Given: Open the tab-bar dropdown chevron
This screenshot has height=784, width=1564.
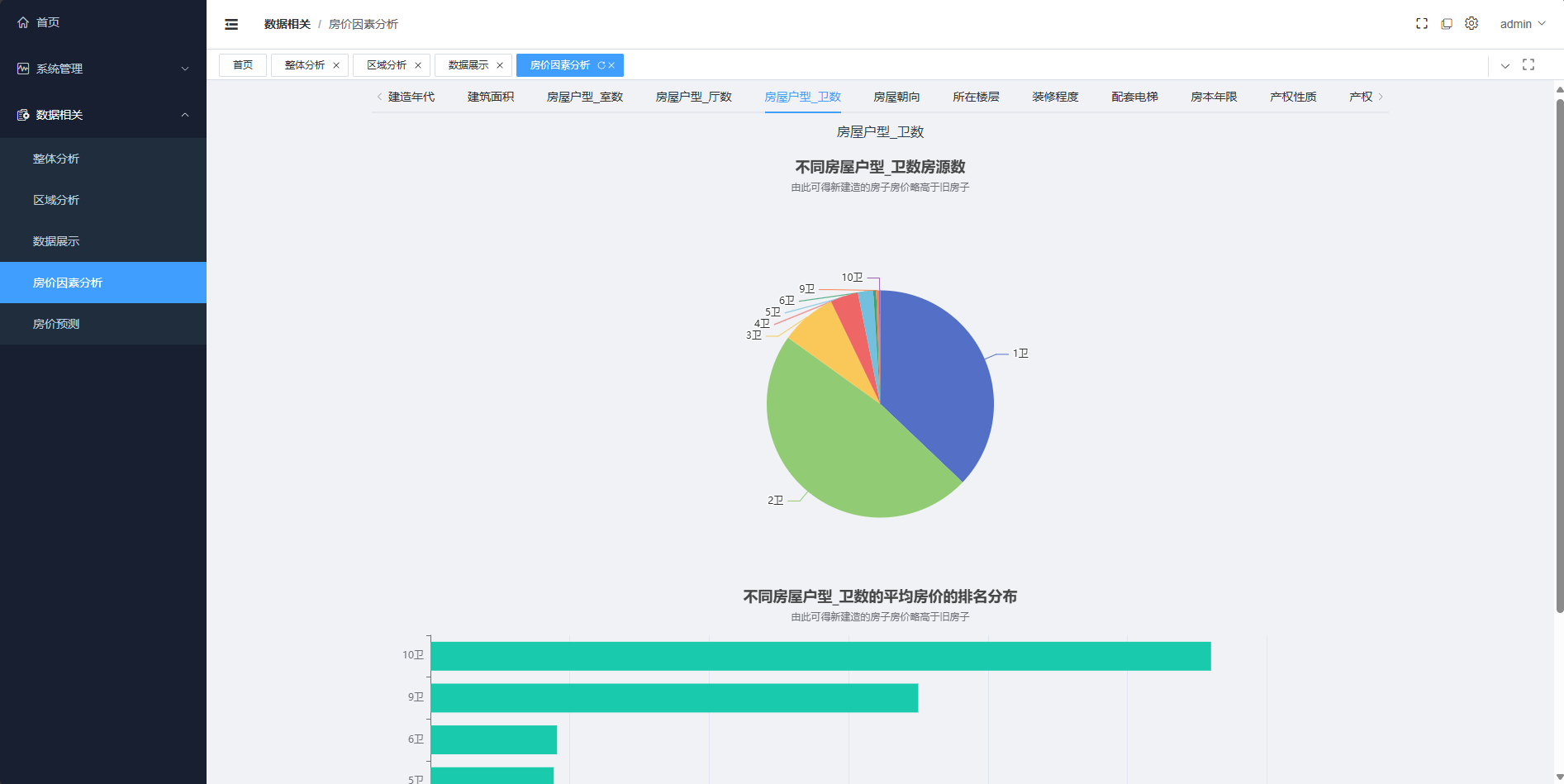Looking at the screenshot, I should [1505, 65].
